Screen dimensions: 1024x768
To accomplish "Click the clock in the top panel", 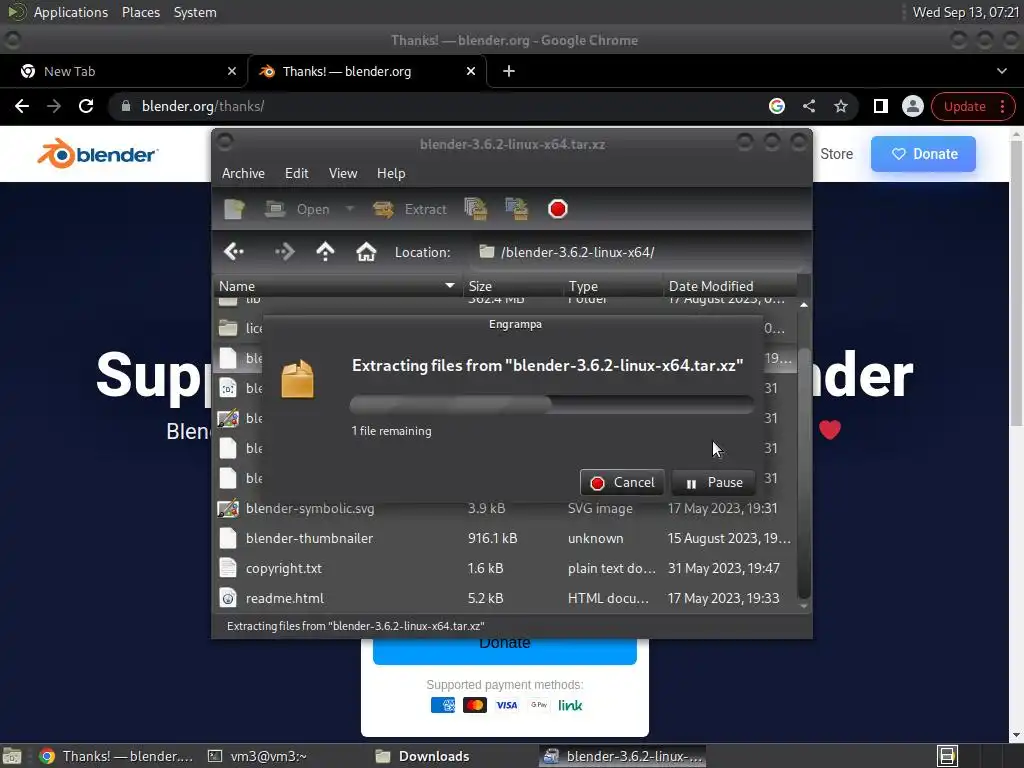I will coord(965,12).
